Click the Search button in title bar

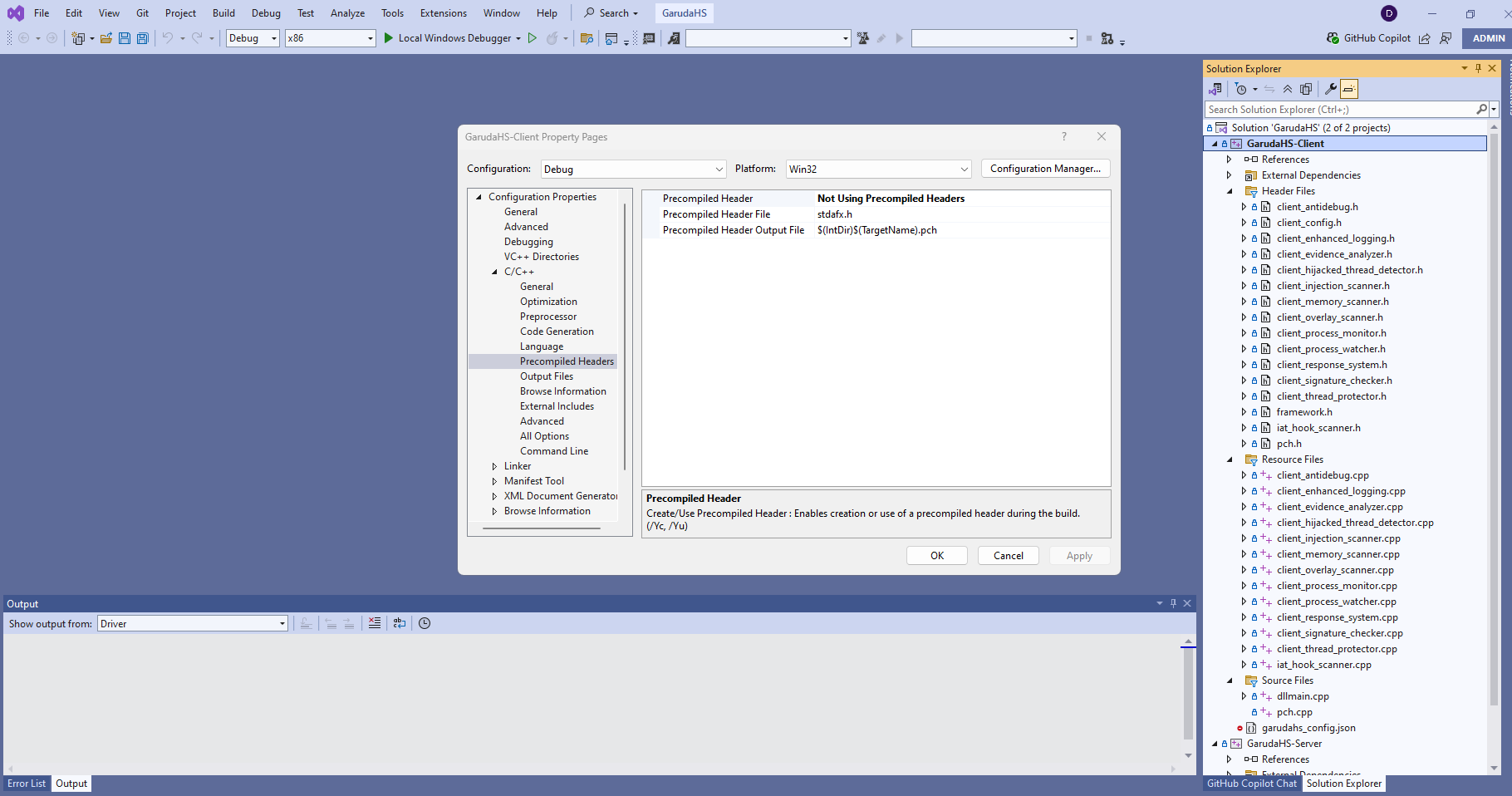tap(611, 13)
